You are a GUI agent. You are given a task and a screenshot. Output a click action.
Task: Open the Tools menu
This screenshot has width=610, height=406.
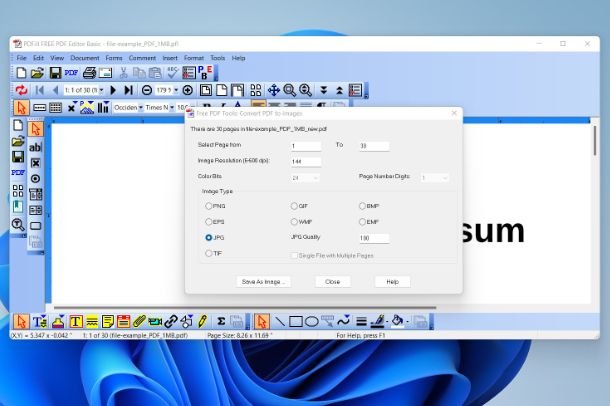point(217,58)
